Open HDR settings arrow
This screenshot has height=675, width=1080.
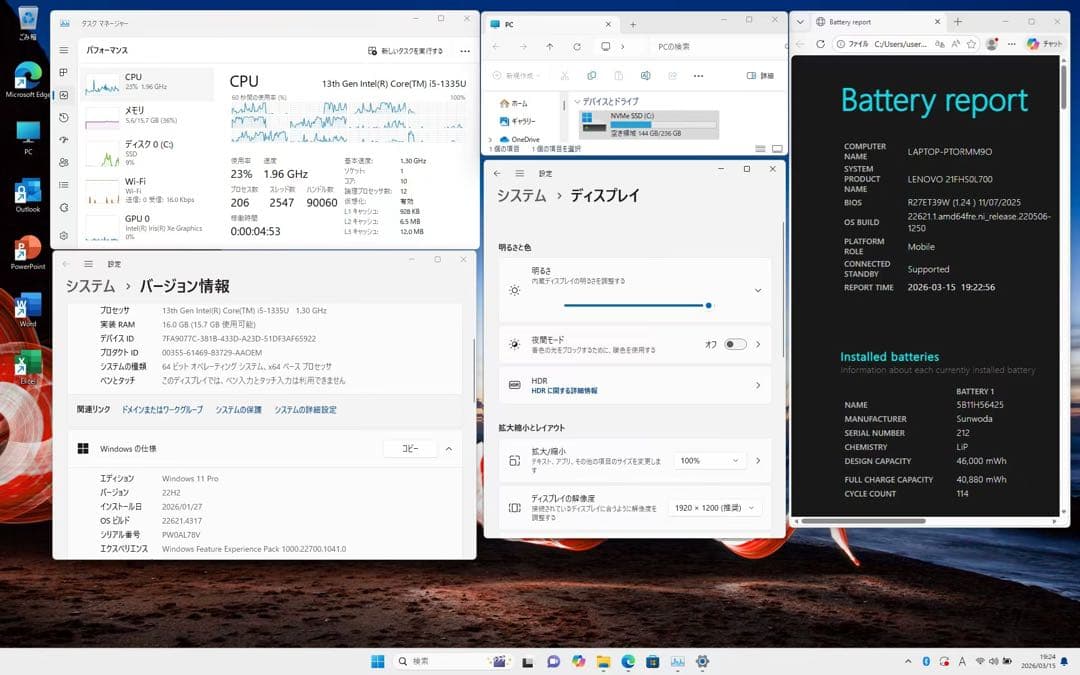pyautogui.click(x=758, y=386)
